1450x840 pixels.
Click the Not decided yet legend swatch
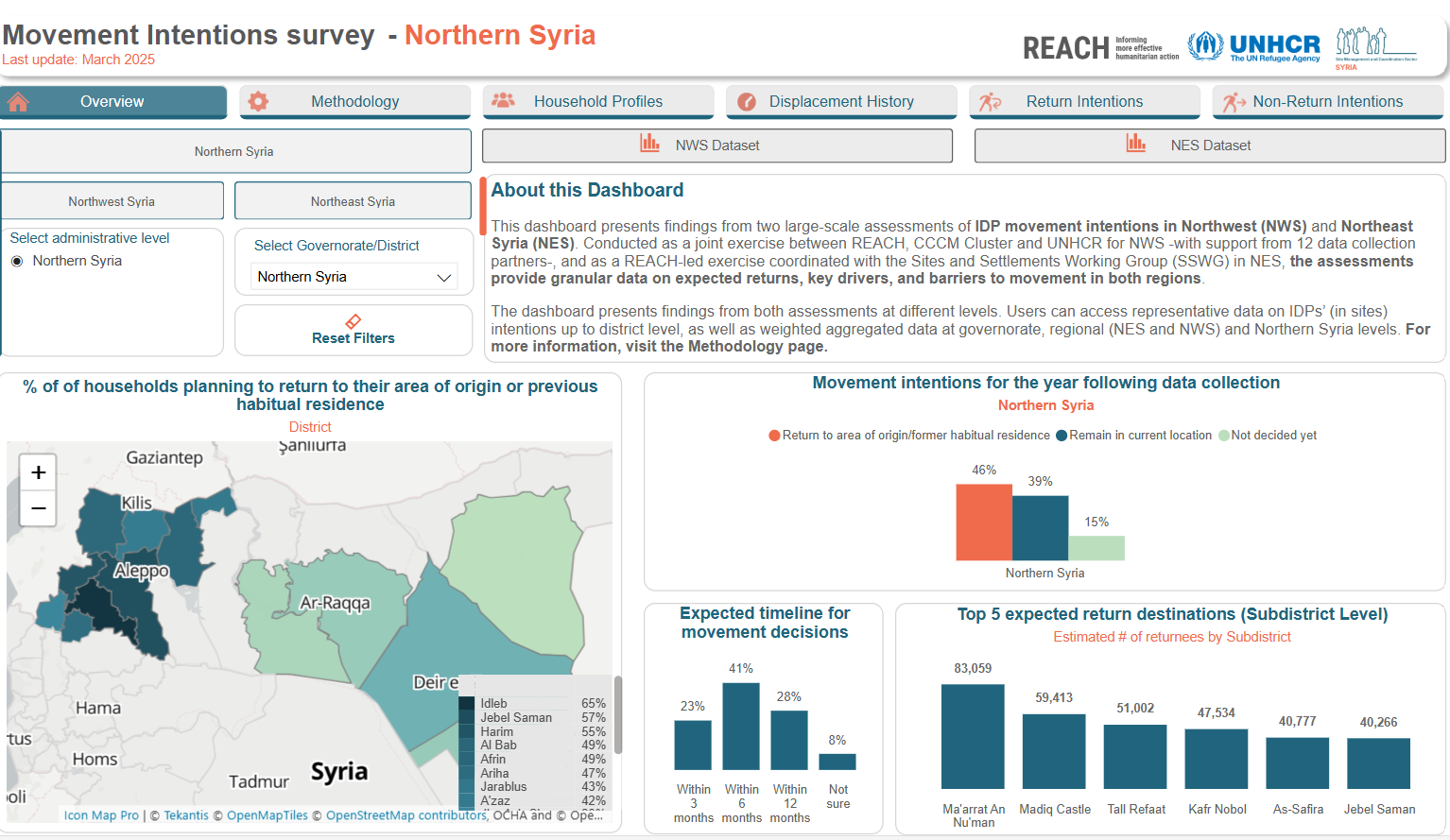tap(1224, 436)
